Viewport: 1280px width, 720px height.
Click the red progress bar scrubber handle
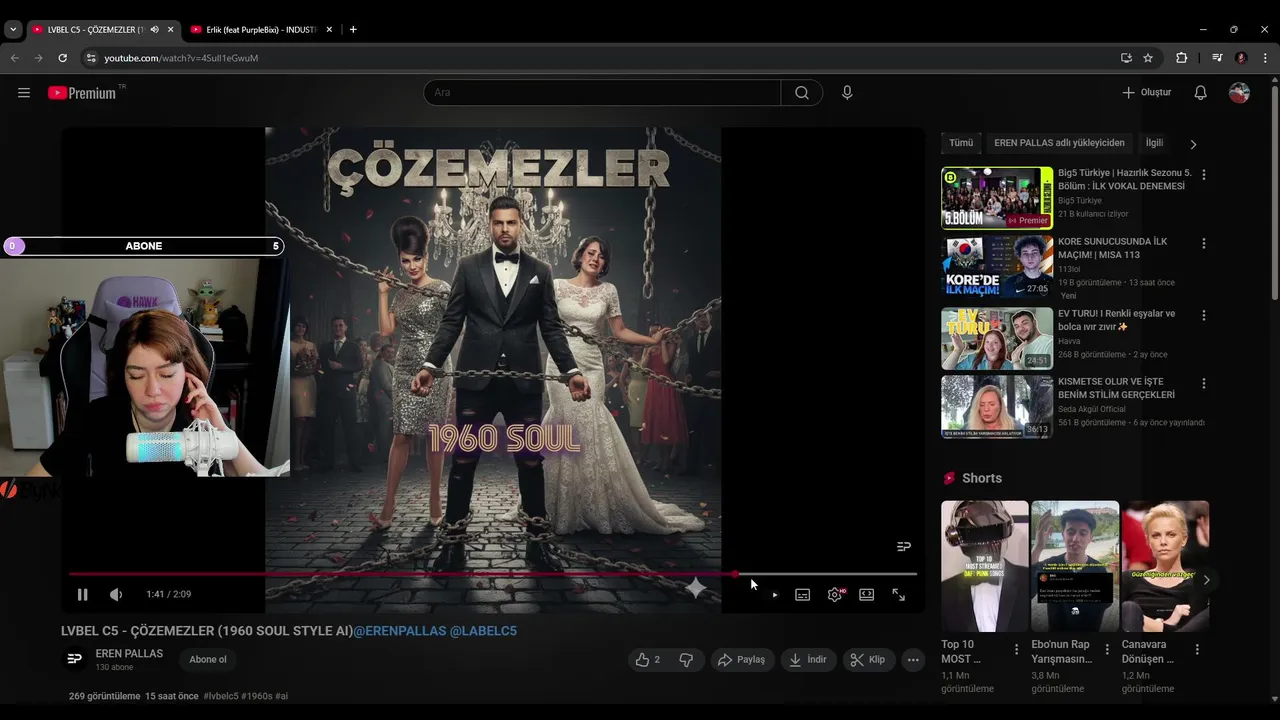[x=735, y=574]
